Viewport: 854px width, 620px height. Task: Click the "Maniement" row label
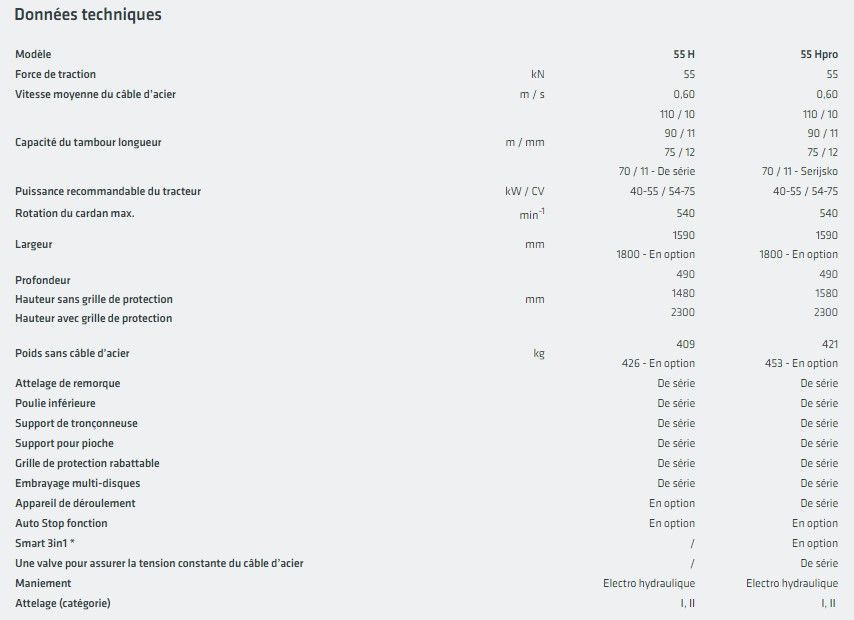pyautogui.click(x=43, y=583)
